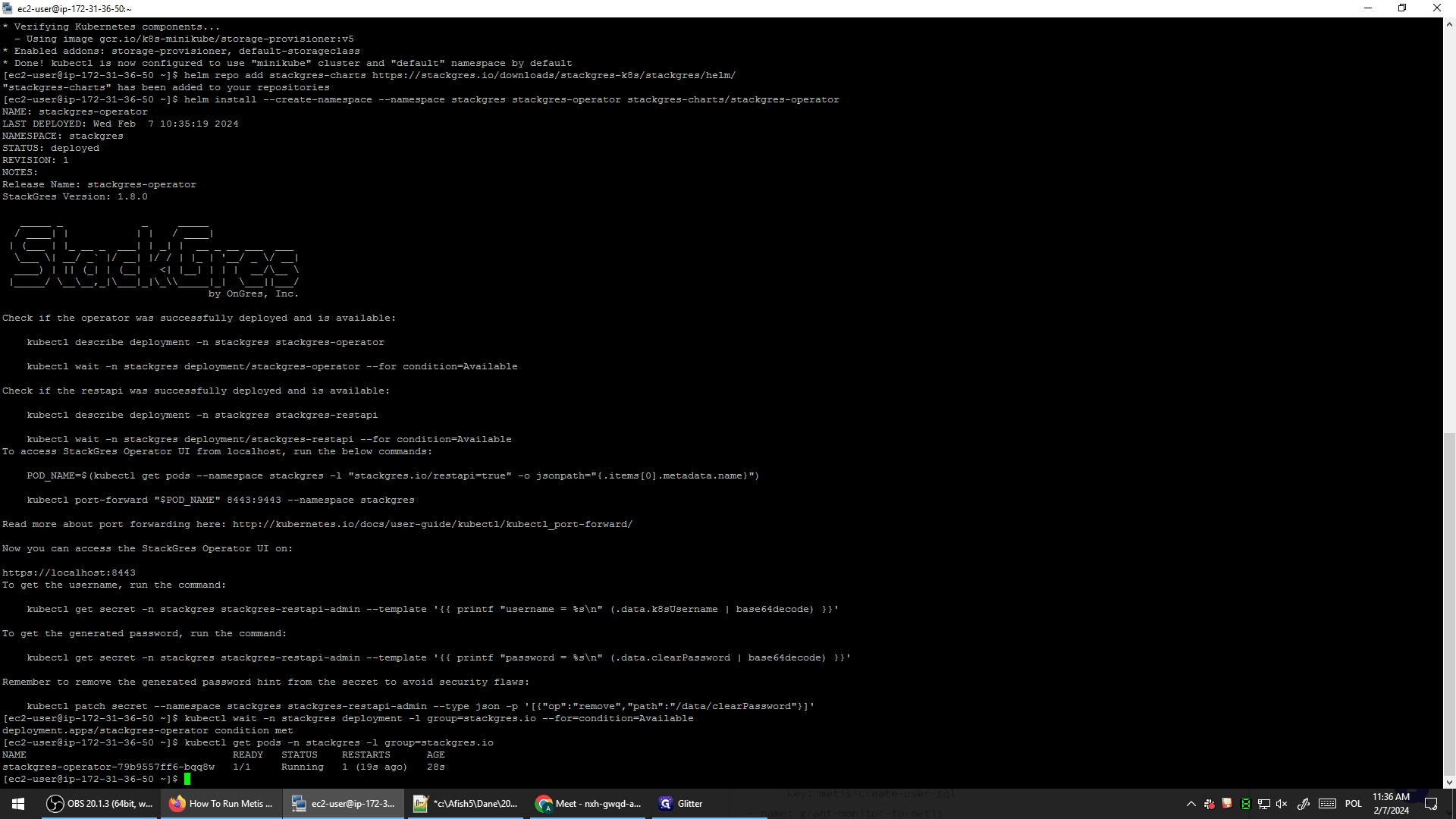1456x819 pixels.
Task: Click the 'LAST DEPLOYED: Wed Feb 7' line
Action: pyautogui.click(x=121, y=124)
